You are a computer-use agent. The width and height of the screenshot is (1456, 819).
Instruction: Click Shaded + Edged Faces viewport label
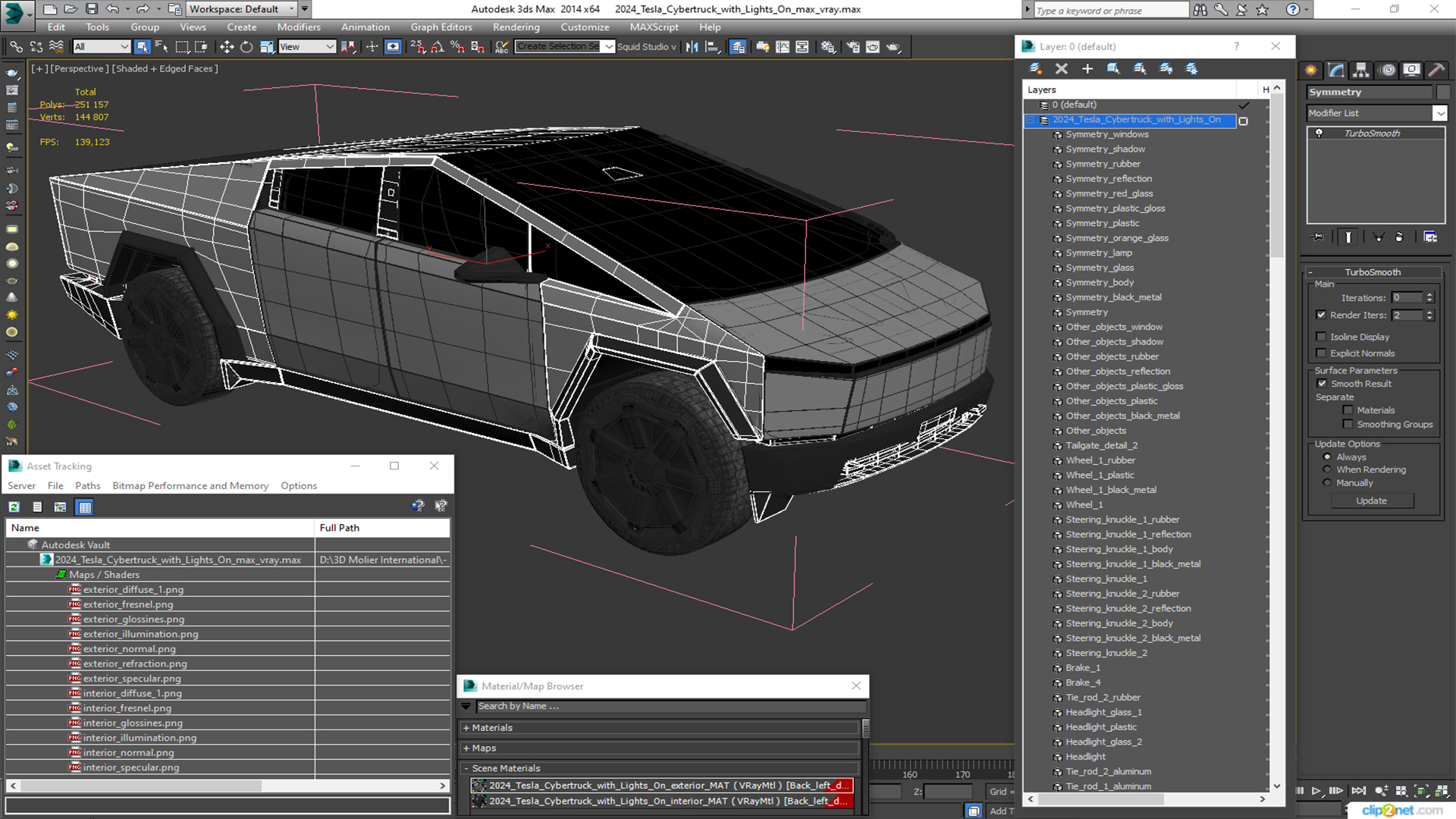click(165, 68)
